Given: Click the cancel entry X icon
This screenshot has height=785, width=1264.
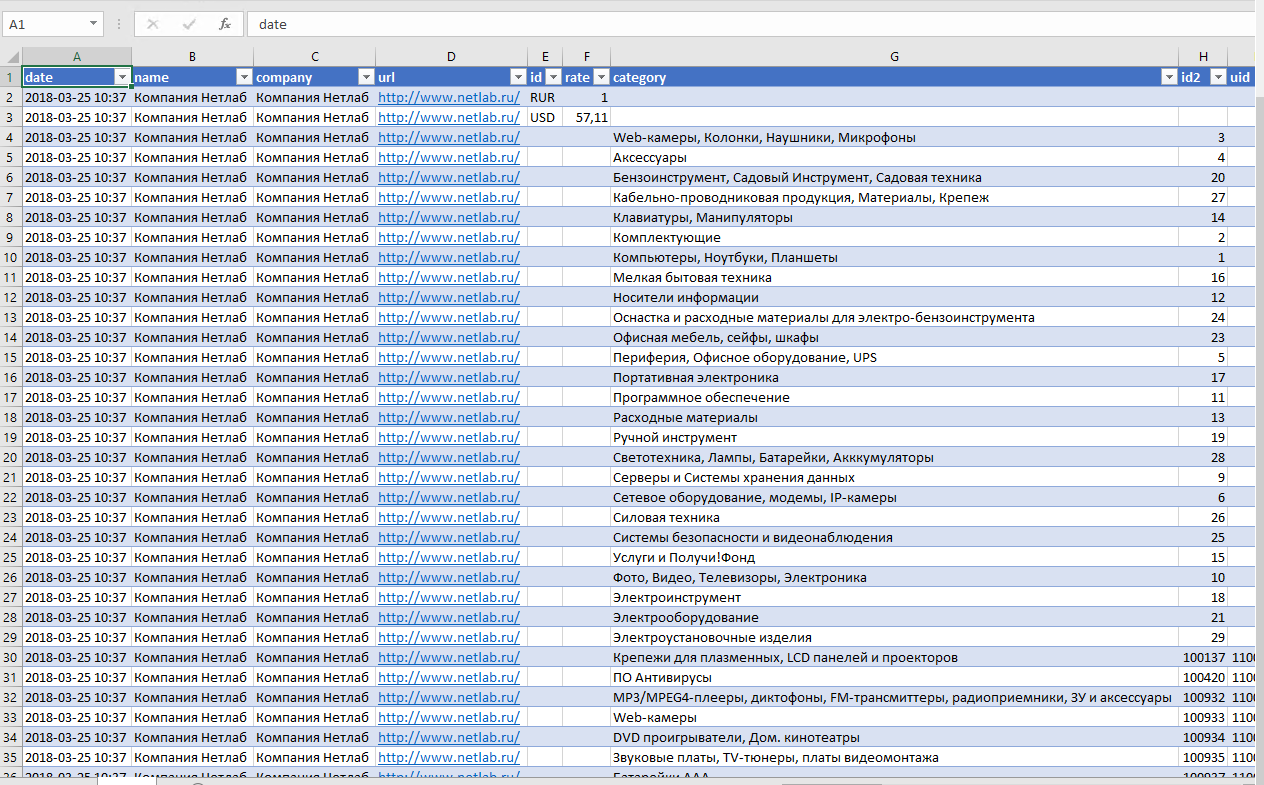Looking at the screenshot, I should click(153, 24).
